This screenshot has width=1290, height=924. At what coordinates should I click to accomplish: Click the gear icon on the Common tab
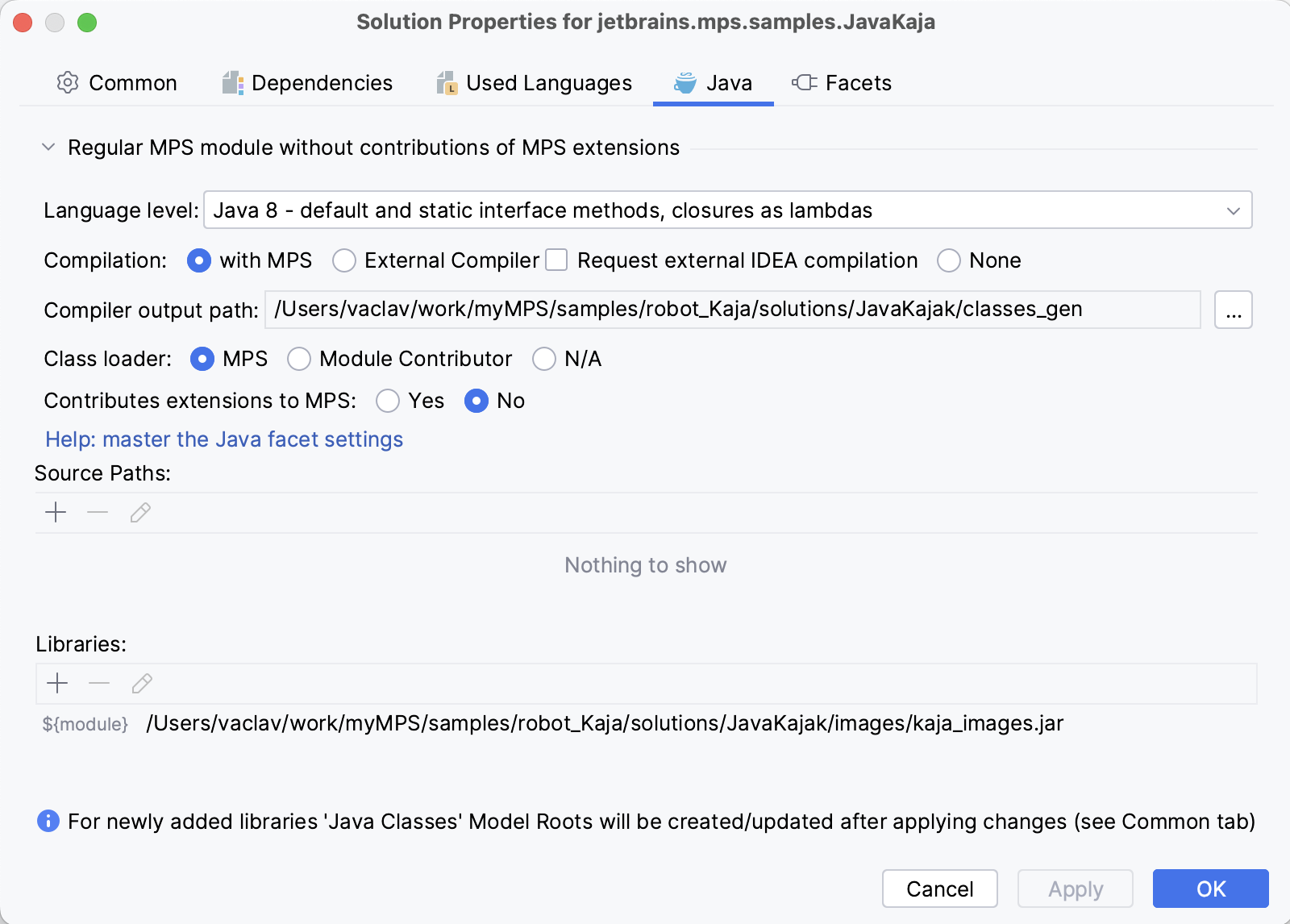coord(68,82)
